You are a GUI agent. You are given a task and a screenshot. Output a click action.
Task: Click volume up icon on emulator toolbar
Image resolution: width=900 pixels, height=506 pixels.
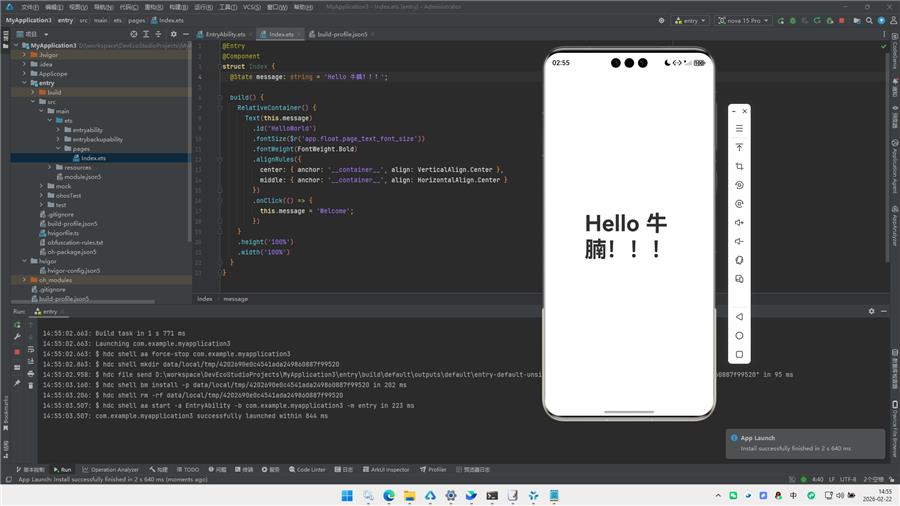(739, 222)
